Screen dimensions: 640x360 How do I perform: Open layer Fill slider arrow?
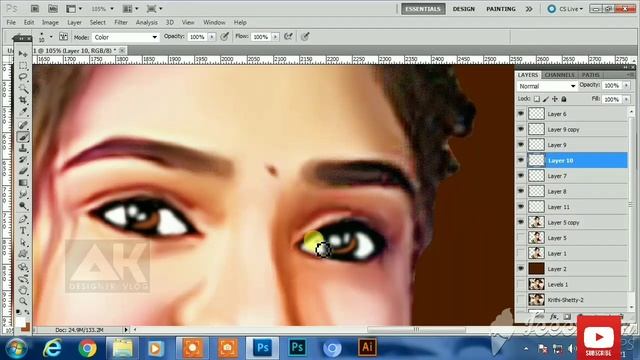click(626, 99)
